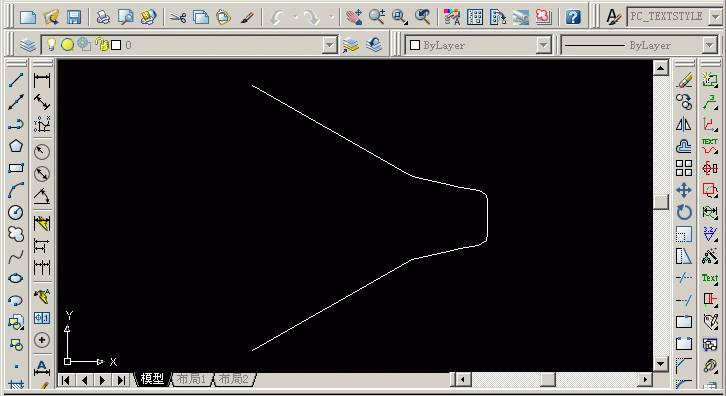Expand the layer list dropdown arrow
The image size is (726, 396).
(329, 45)
